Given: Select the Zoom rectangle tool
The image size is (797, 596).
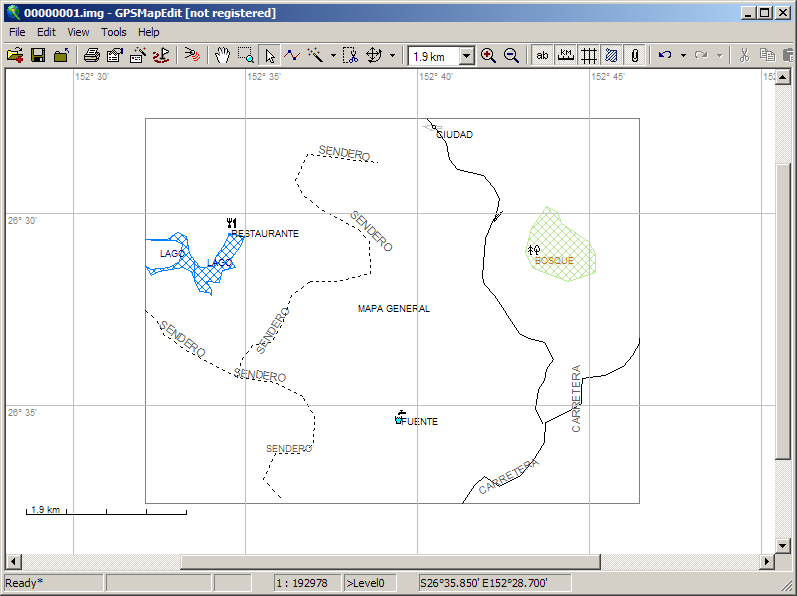Looking at the screenshot, I should pyautogui.click(x=246, y=56).
